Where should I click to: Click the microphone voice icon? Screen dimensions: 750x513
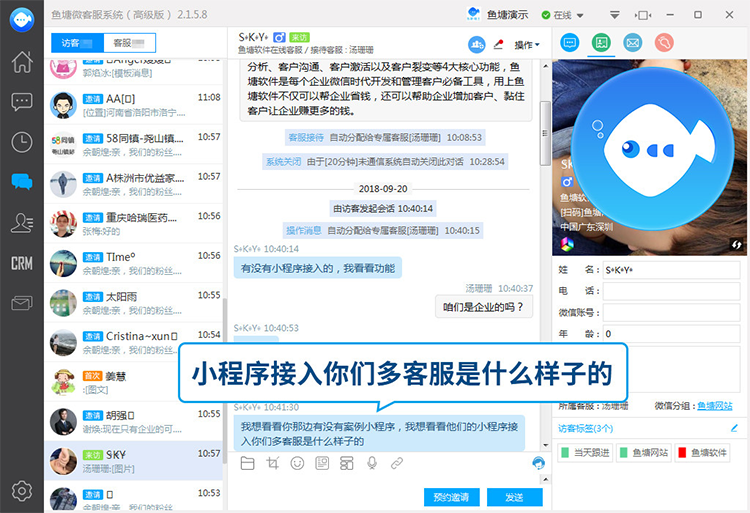(372, 463)
